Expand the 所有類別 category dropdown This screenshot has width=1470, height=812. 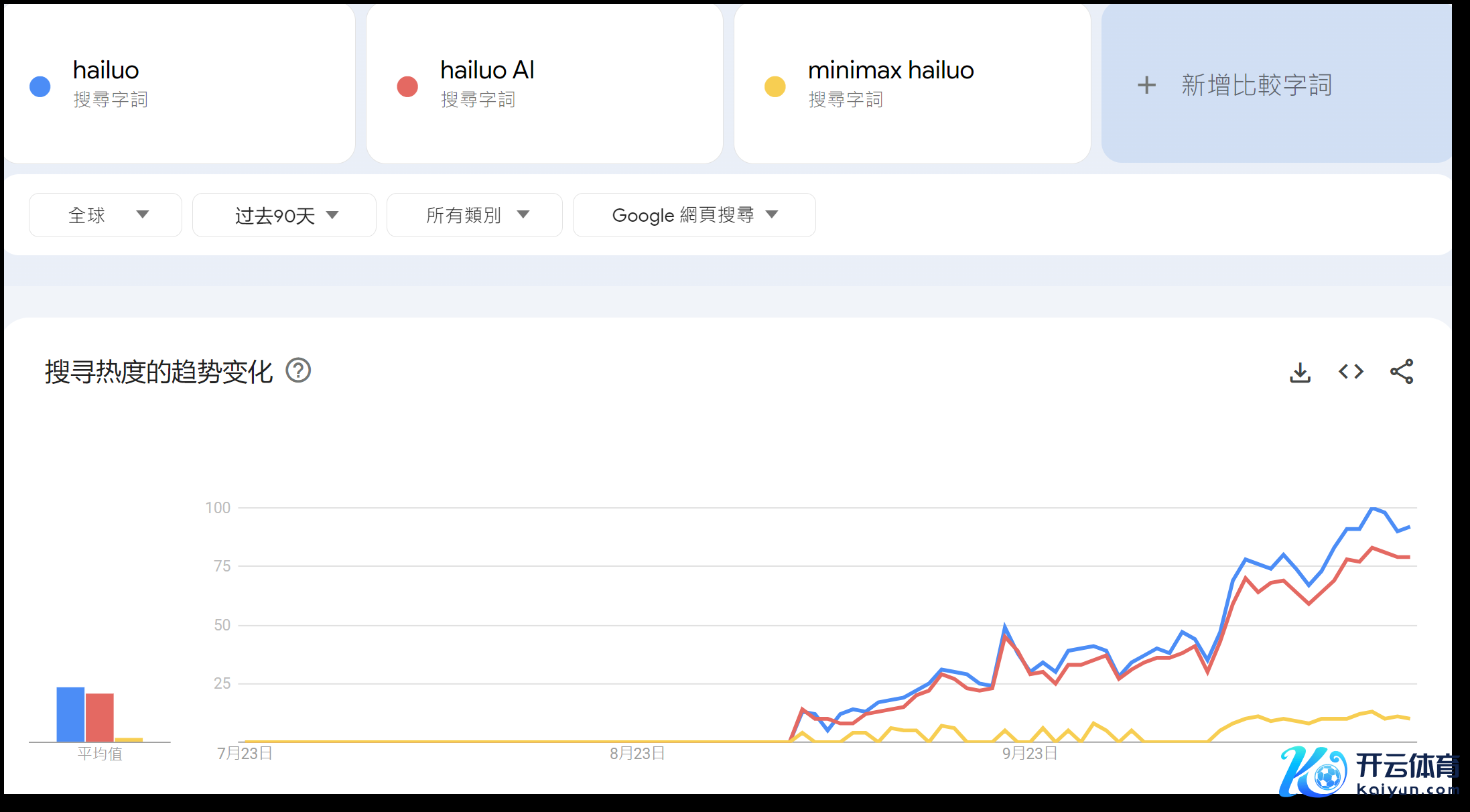(474, 215)
